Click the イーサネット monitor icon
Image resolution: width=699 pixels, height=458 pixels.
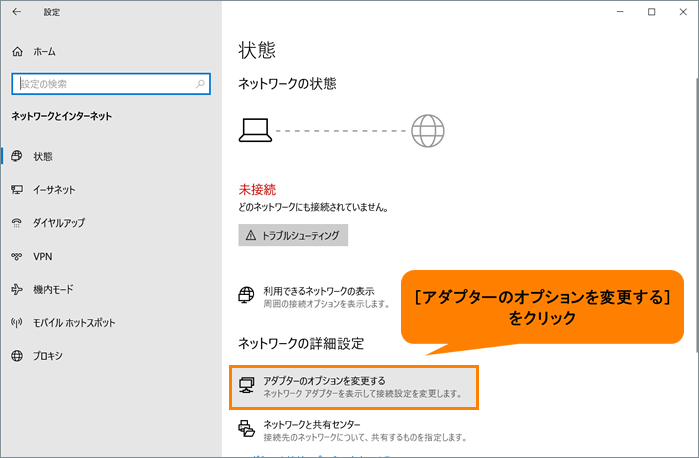click(x=17, y=190)
